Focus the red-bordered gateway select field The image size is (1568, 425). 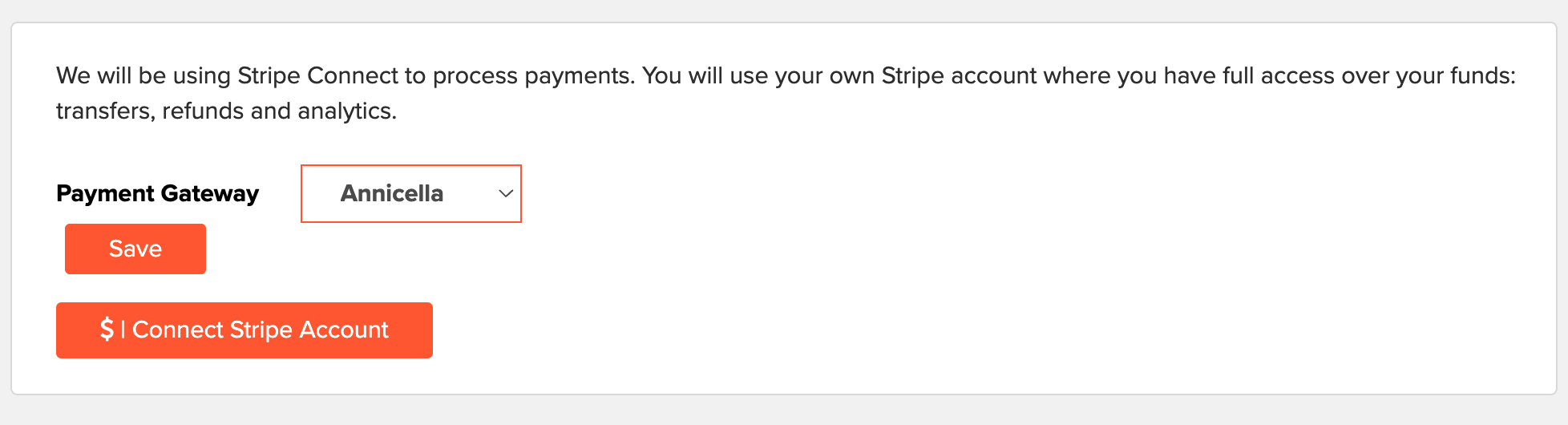411,193
